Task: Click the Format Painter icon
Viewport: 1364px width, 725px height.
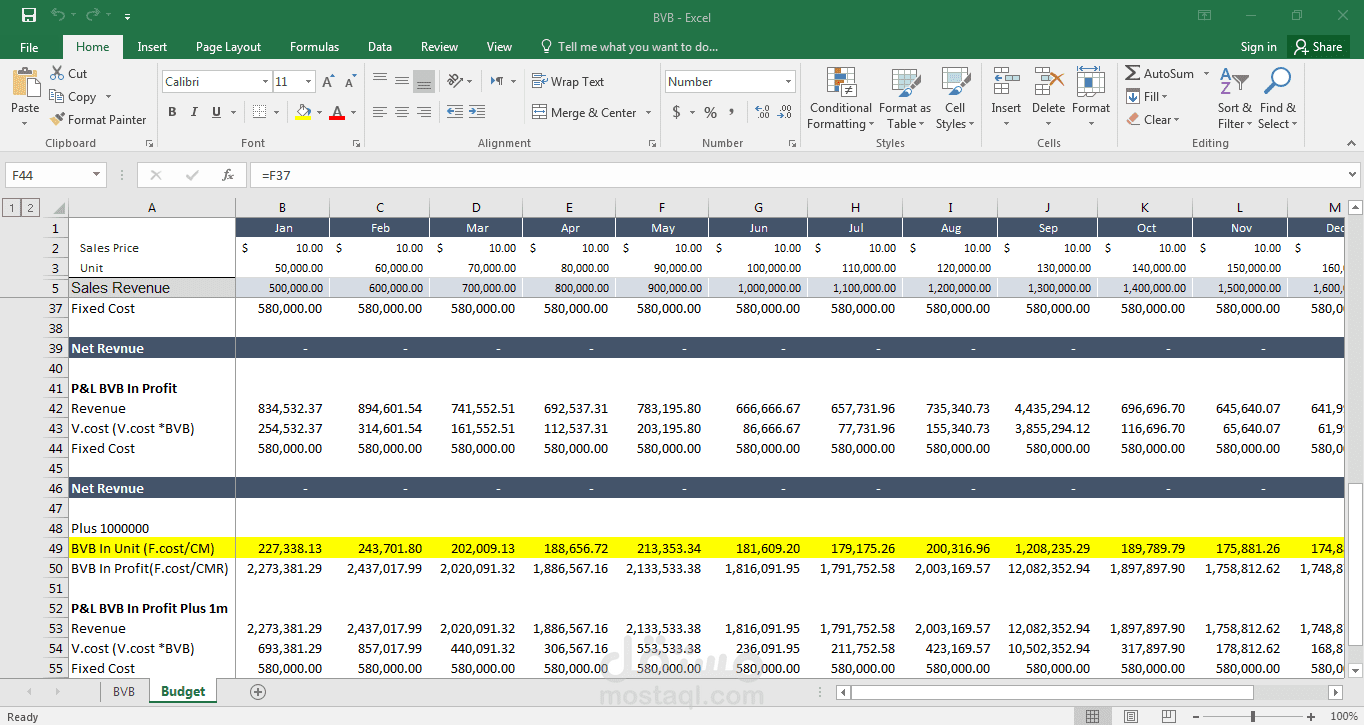Action: [x=58, y=119]
